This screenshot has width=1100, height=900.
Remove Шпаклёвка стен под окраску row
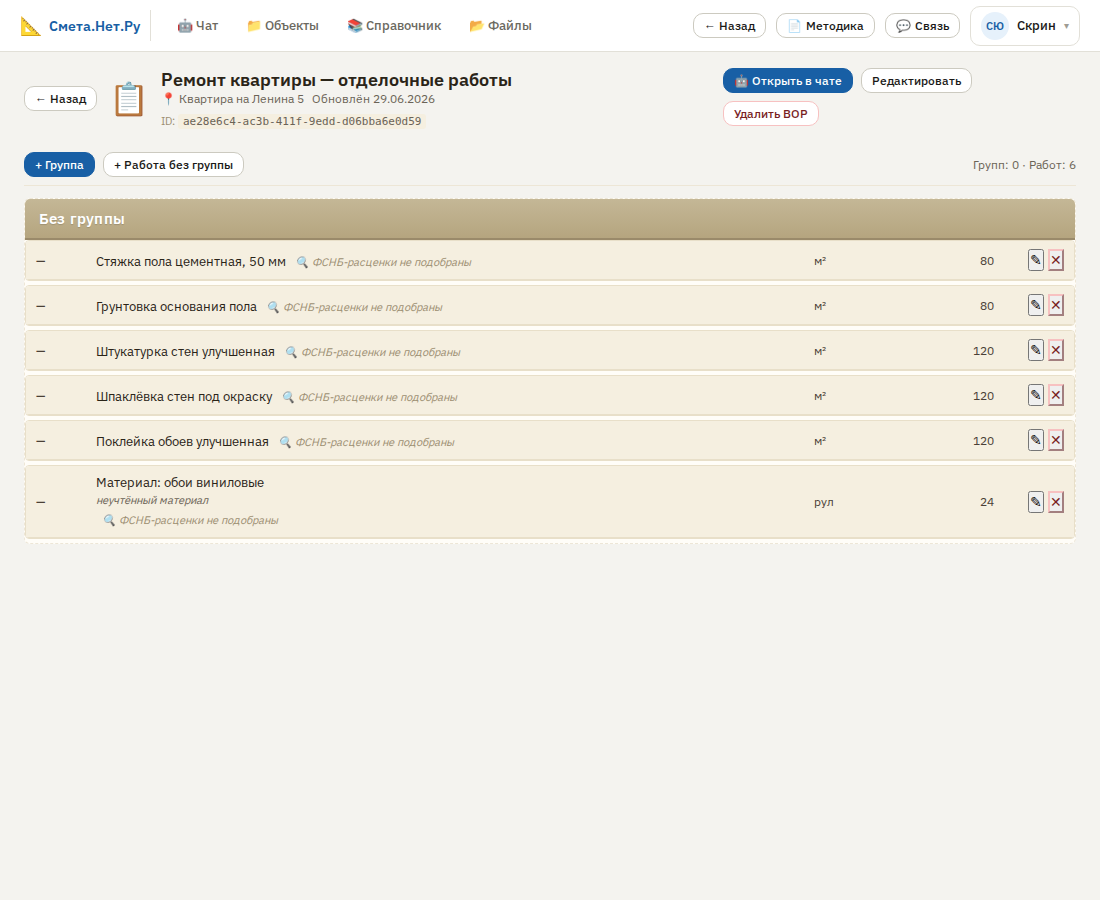coord(1056,395)
